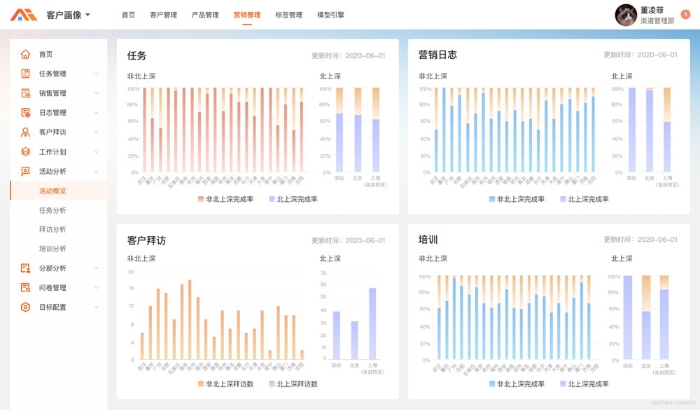Click the 任务 card title

137,55
